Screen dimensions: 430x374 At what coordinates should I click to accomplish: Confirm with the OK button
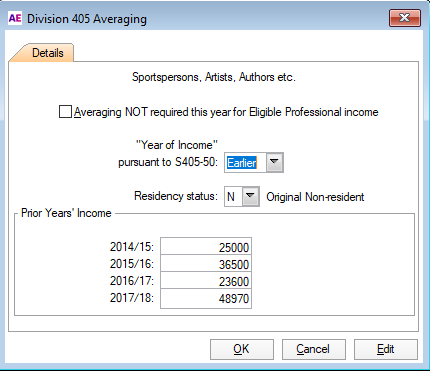click(242, 349)
